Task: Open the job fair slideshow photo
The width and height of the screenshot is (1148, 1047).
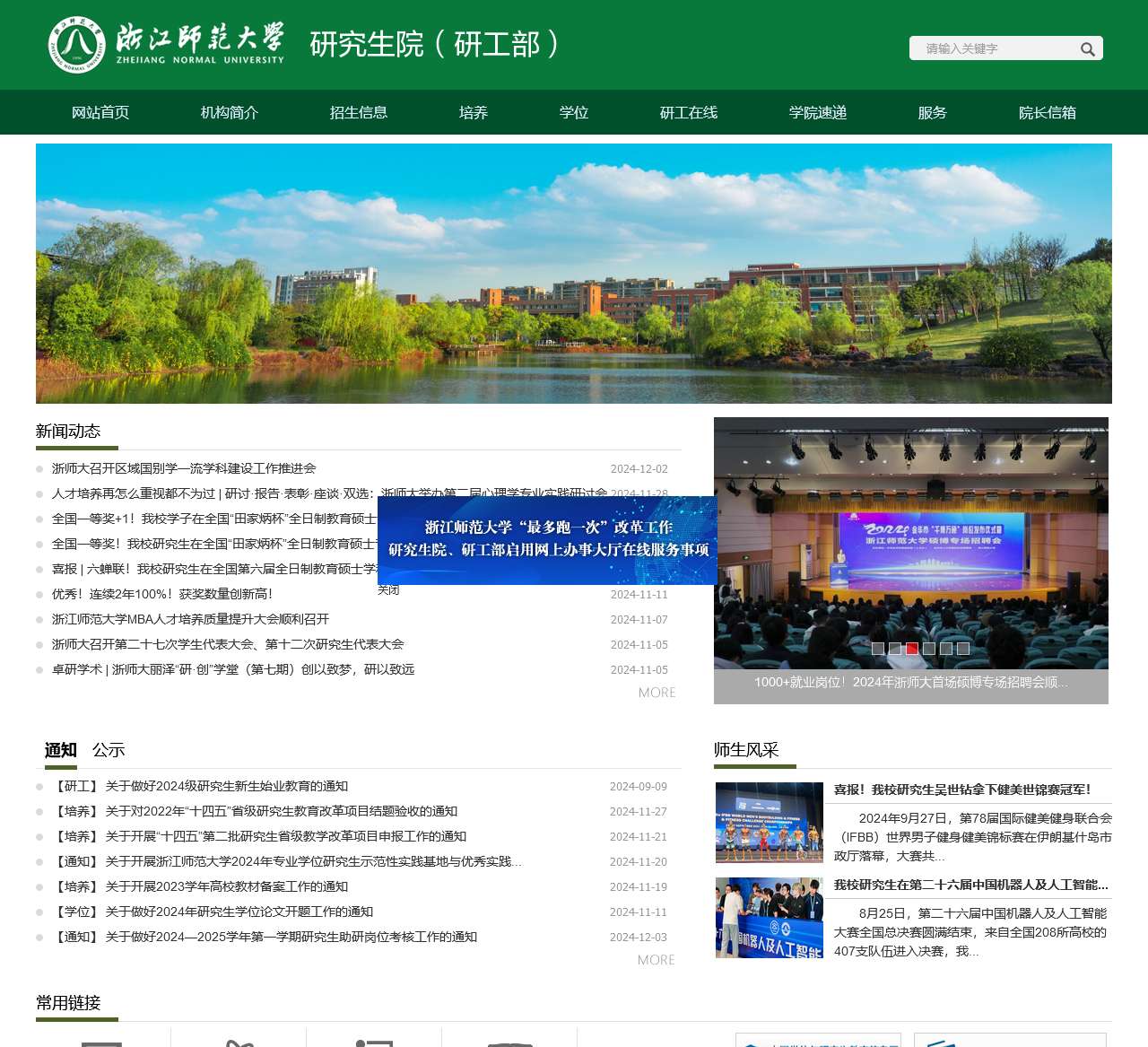Action: 911,543
